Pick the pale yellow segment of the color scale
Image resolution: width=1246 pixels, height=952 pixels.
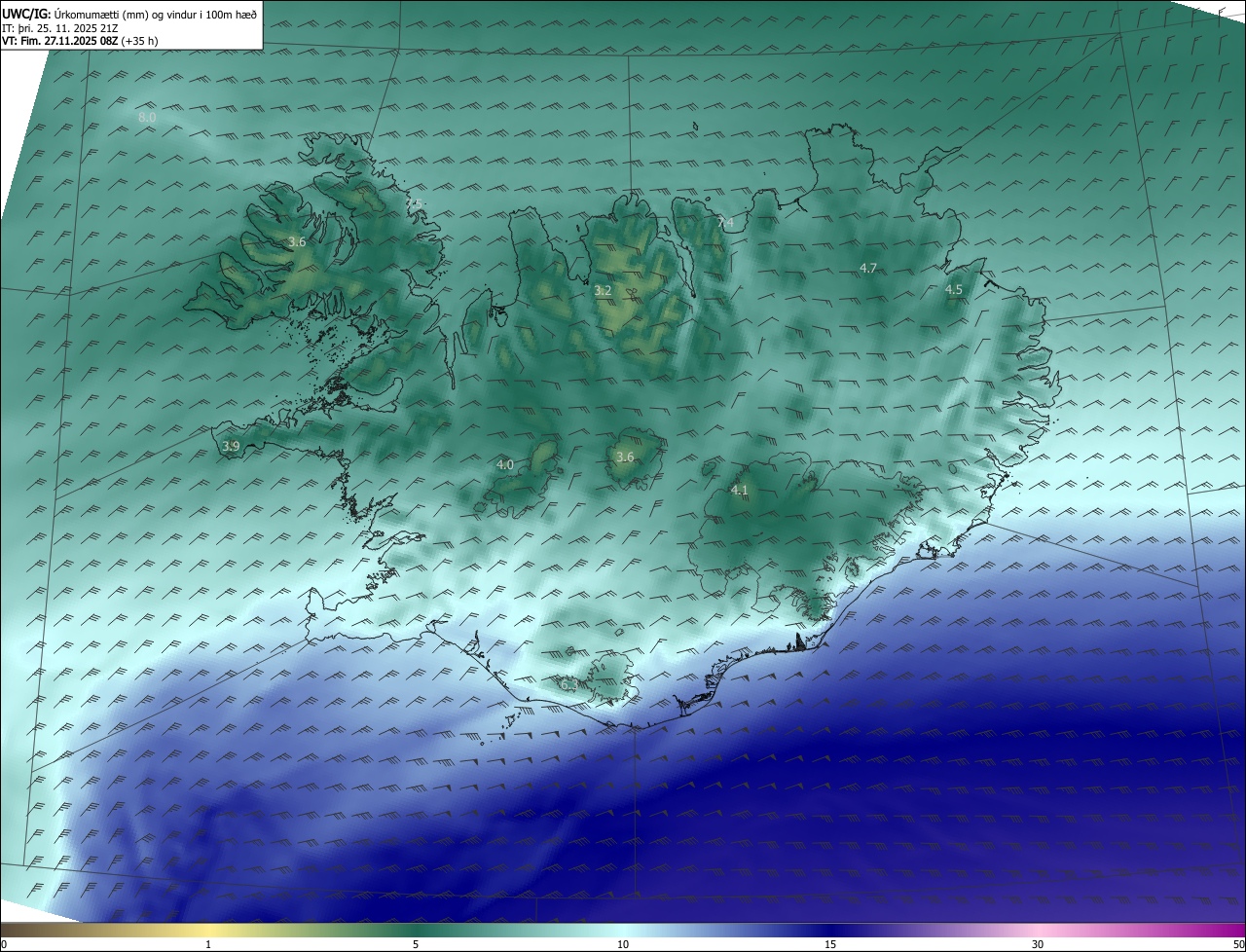[x=208, y=930]
